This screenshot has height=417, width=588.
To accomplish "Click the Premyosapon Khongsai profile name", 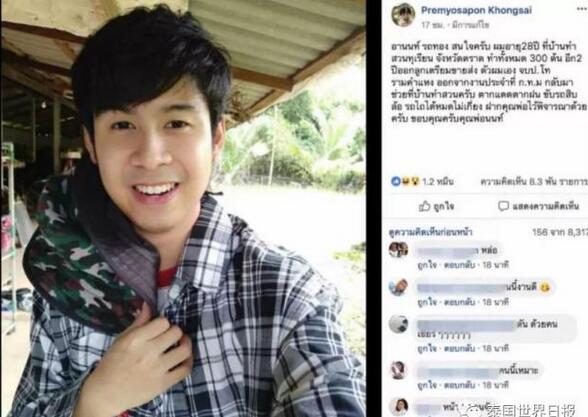I will (x=476, y=10).
